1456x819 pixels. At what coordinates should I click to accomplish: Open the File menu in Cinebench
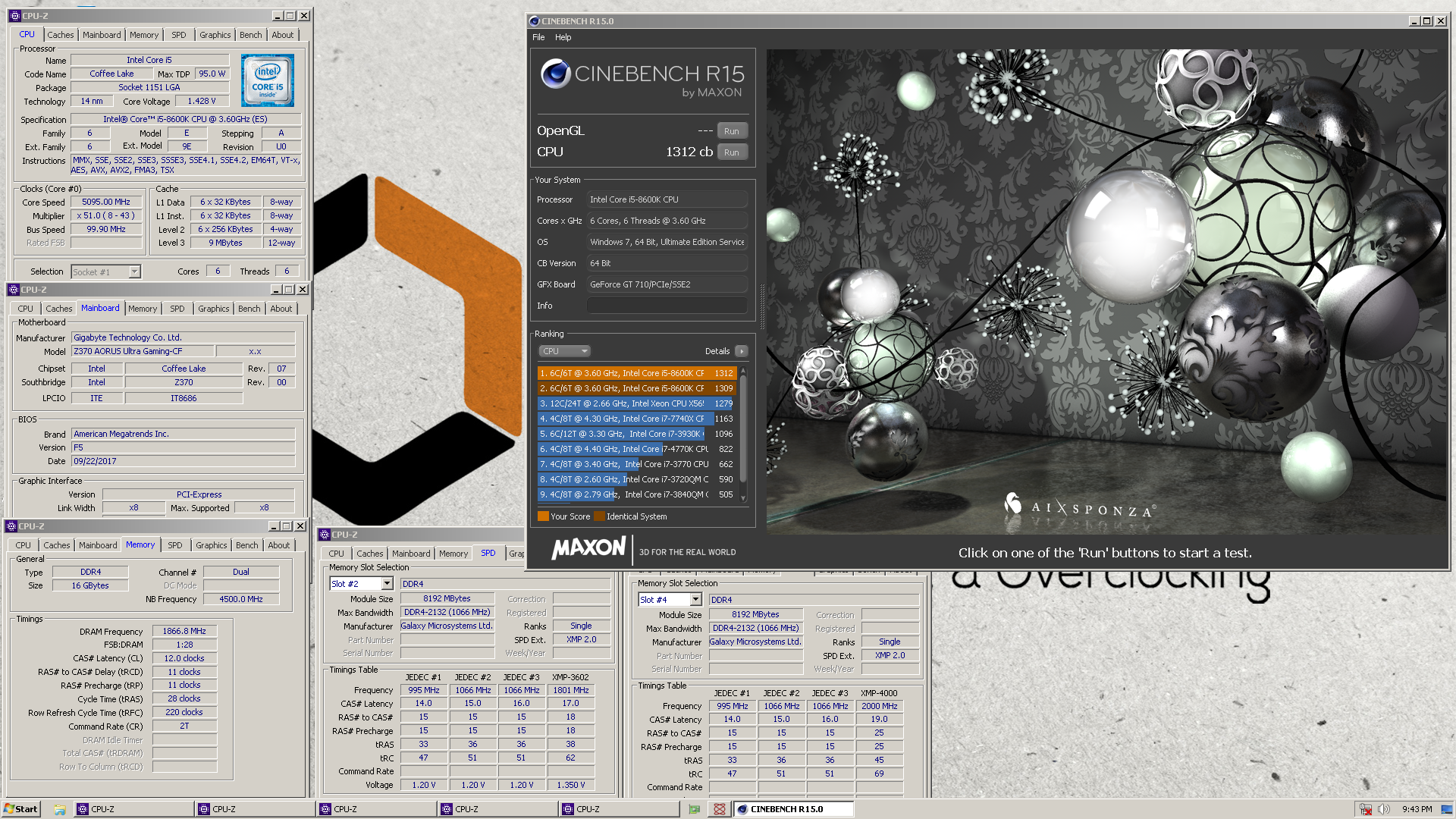[538, 37]
